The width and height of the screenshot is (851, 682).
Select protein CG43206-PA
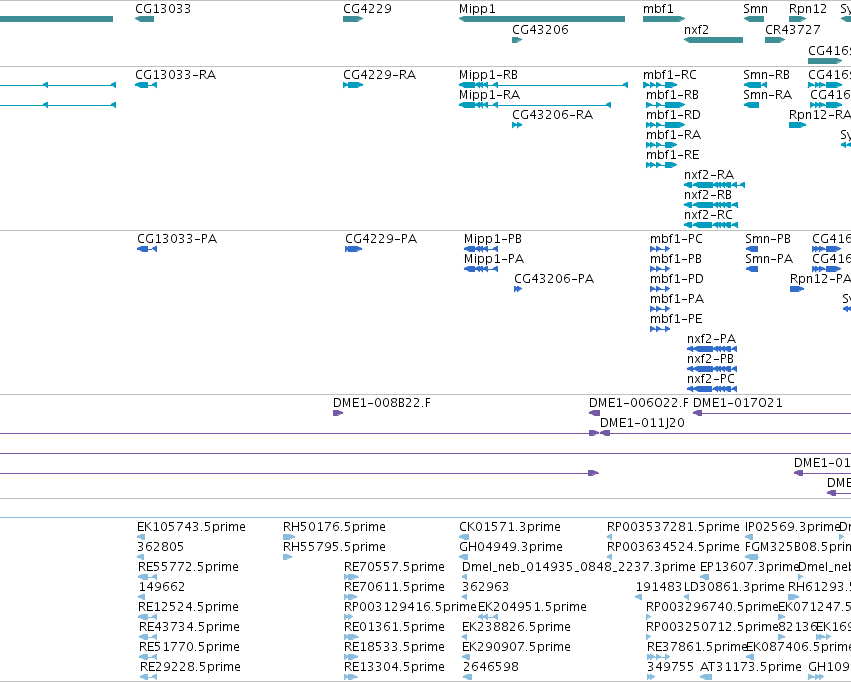point(518,289)
